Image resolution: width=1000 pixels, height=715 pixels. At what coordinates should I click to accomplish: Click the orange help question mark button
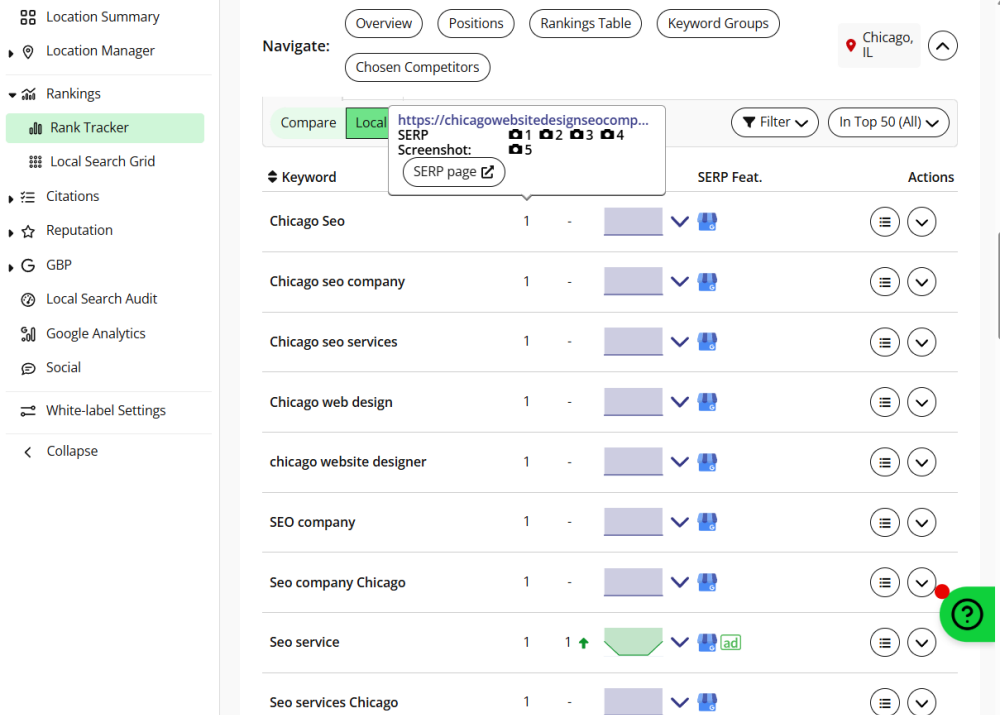pyautogui.click(x=967, y=614)
